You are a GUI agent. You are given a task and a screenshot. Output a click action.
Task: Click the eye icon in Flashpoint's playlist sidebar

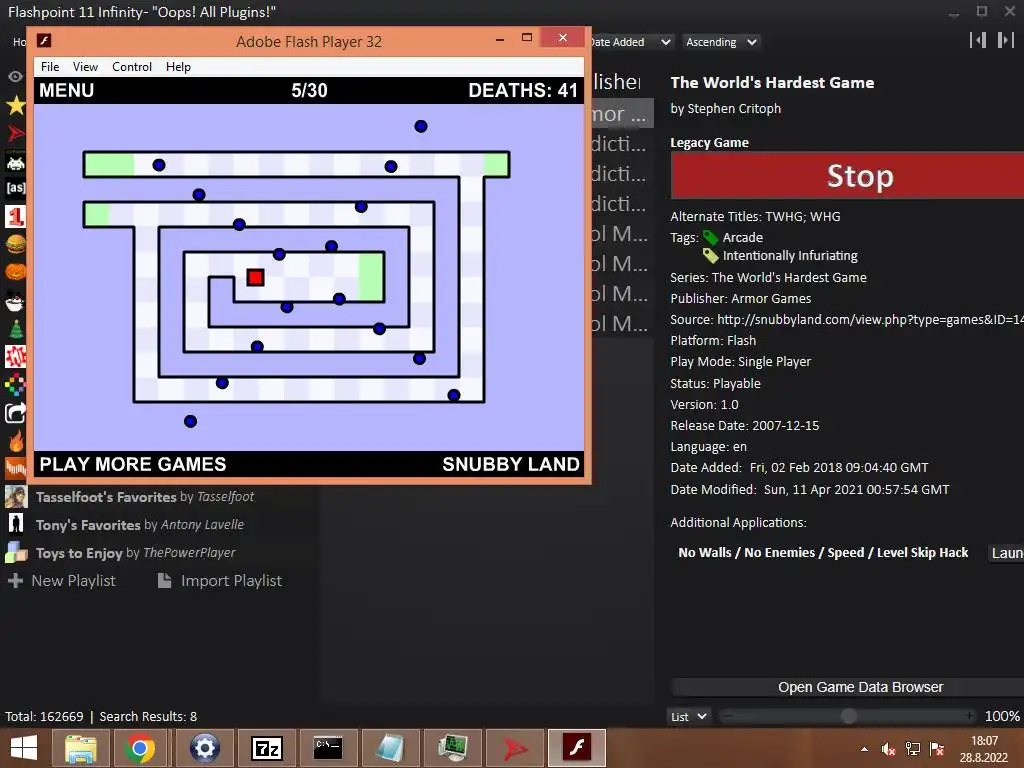coord(15,76)
